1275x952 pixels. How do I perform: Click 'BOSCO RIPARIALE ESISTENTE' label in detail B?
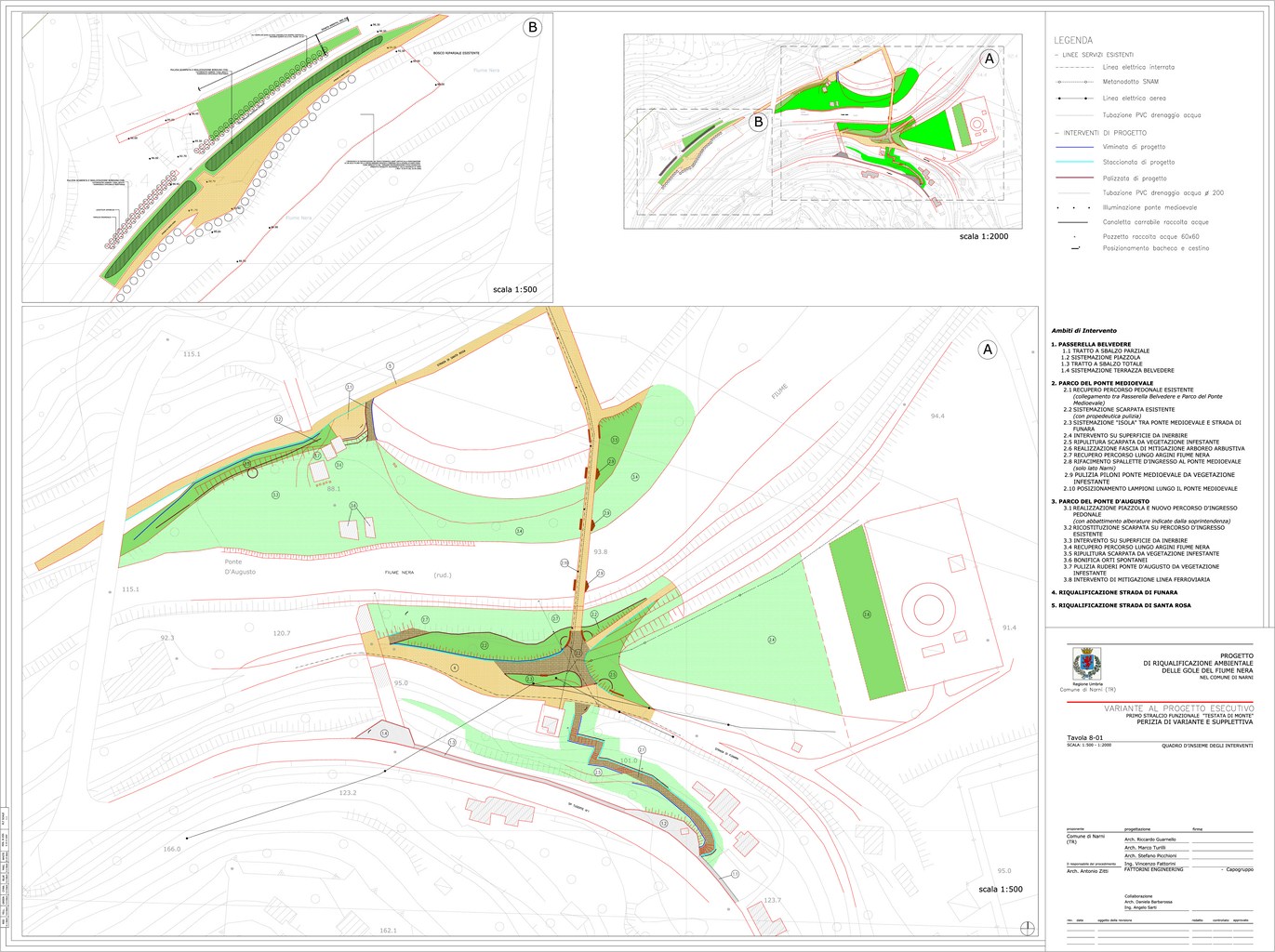click(x=457, y=53)
